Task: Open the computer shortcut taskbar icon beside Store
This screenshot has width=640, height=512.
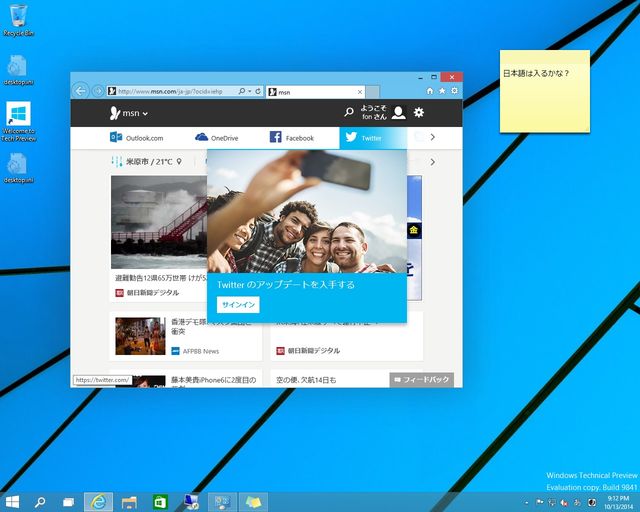Action: 191,502
